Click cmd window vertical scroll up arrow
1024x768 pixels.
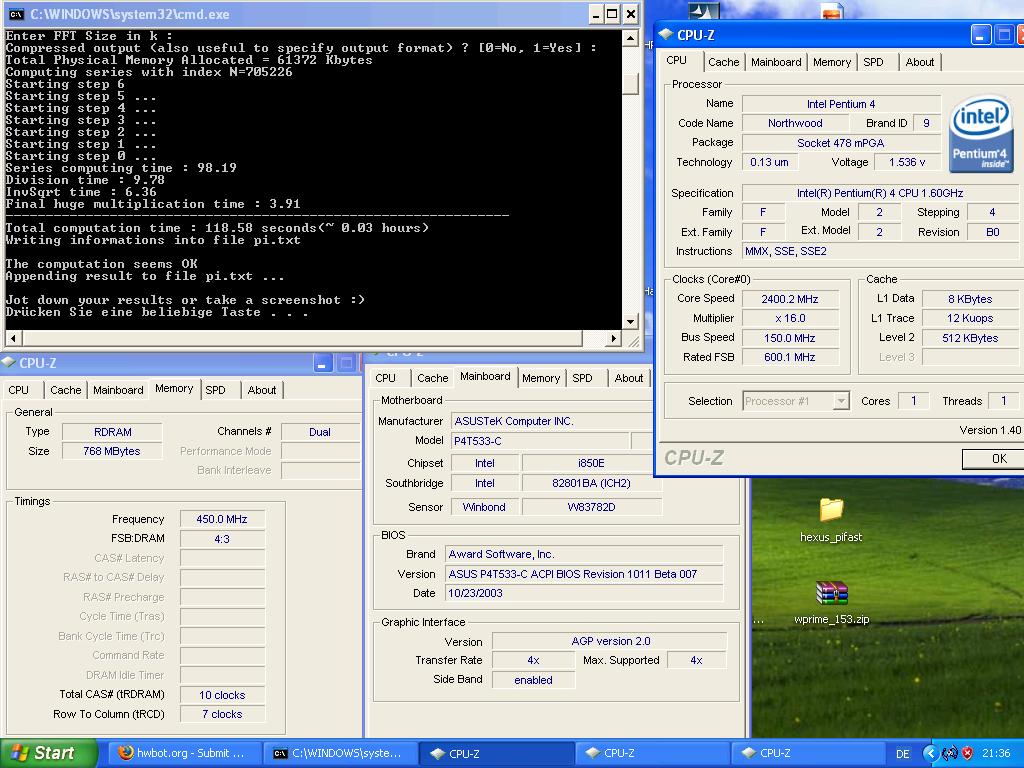pyautogui.click(x=630, y=38)
